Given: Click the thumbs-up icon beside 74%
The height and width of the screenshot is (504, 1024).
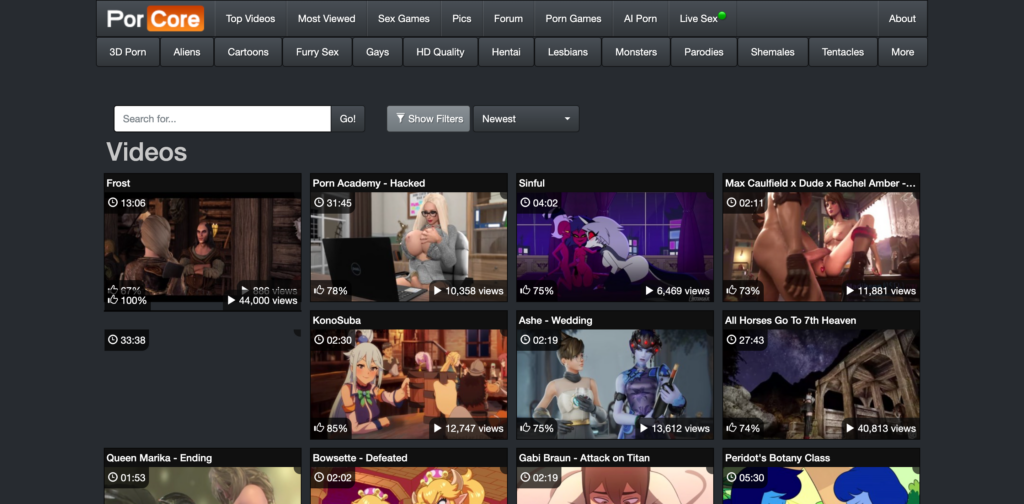Looking at the screenshot, I should (731, 428).
